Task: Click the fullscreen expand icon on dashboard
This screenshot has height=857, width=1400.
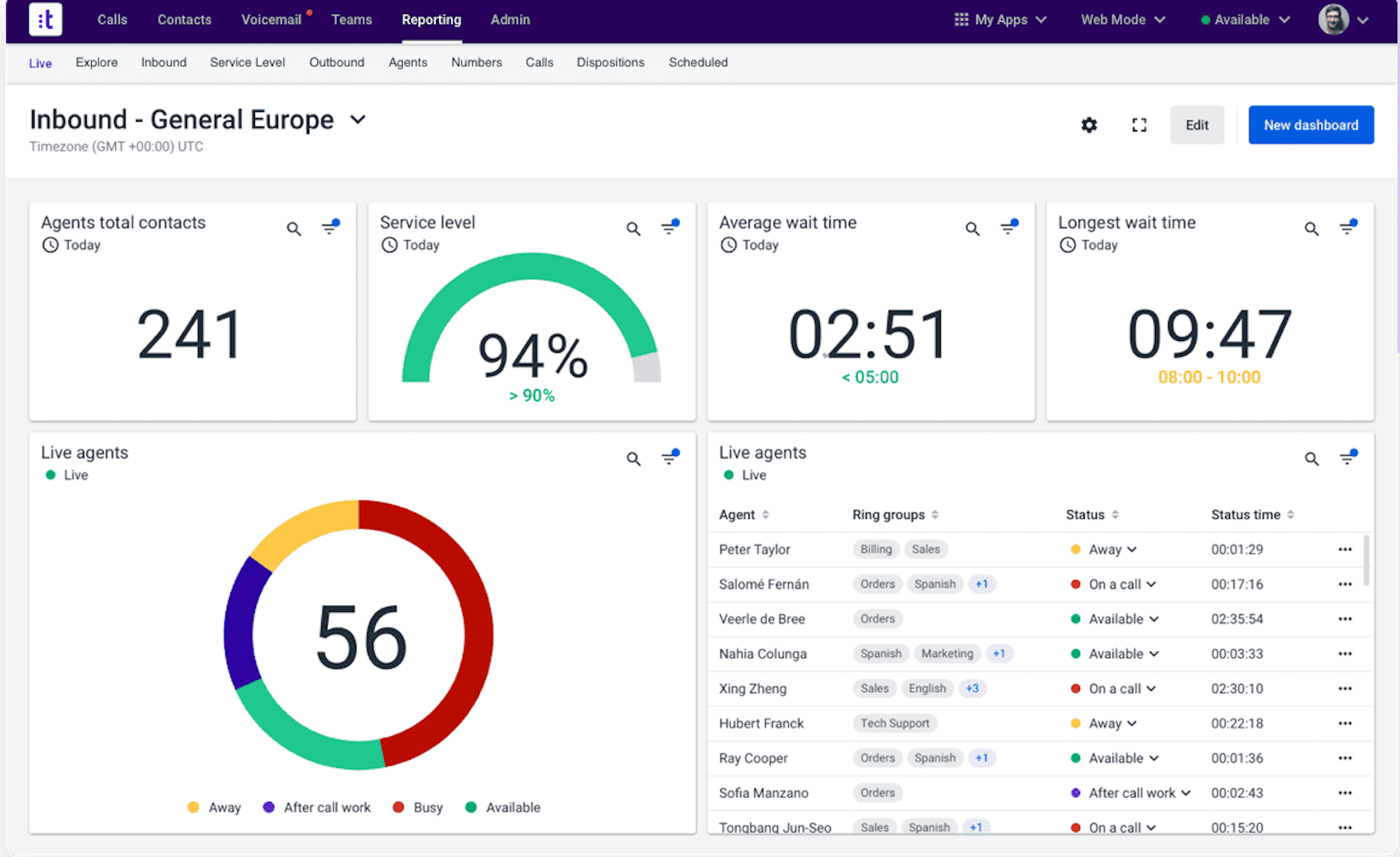Action: click(x=1138, y=125)
